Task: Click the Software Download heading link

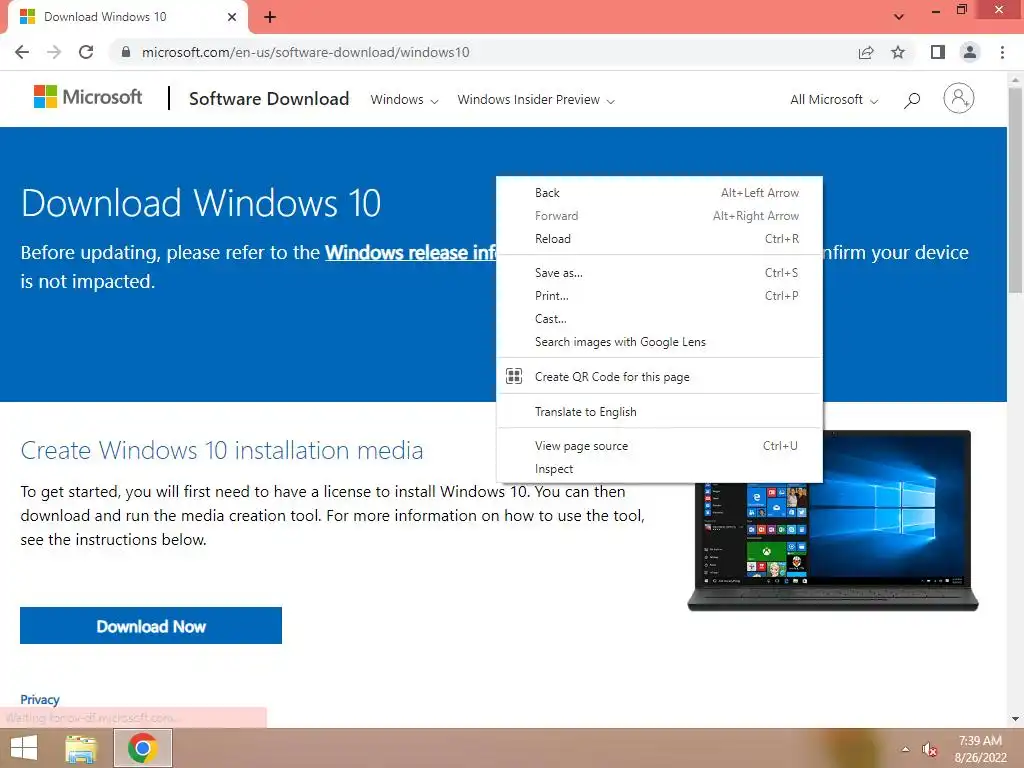Action: [269, 99]
